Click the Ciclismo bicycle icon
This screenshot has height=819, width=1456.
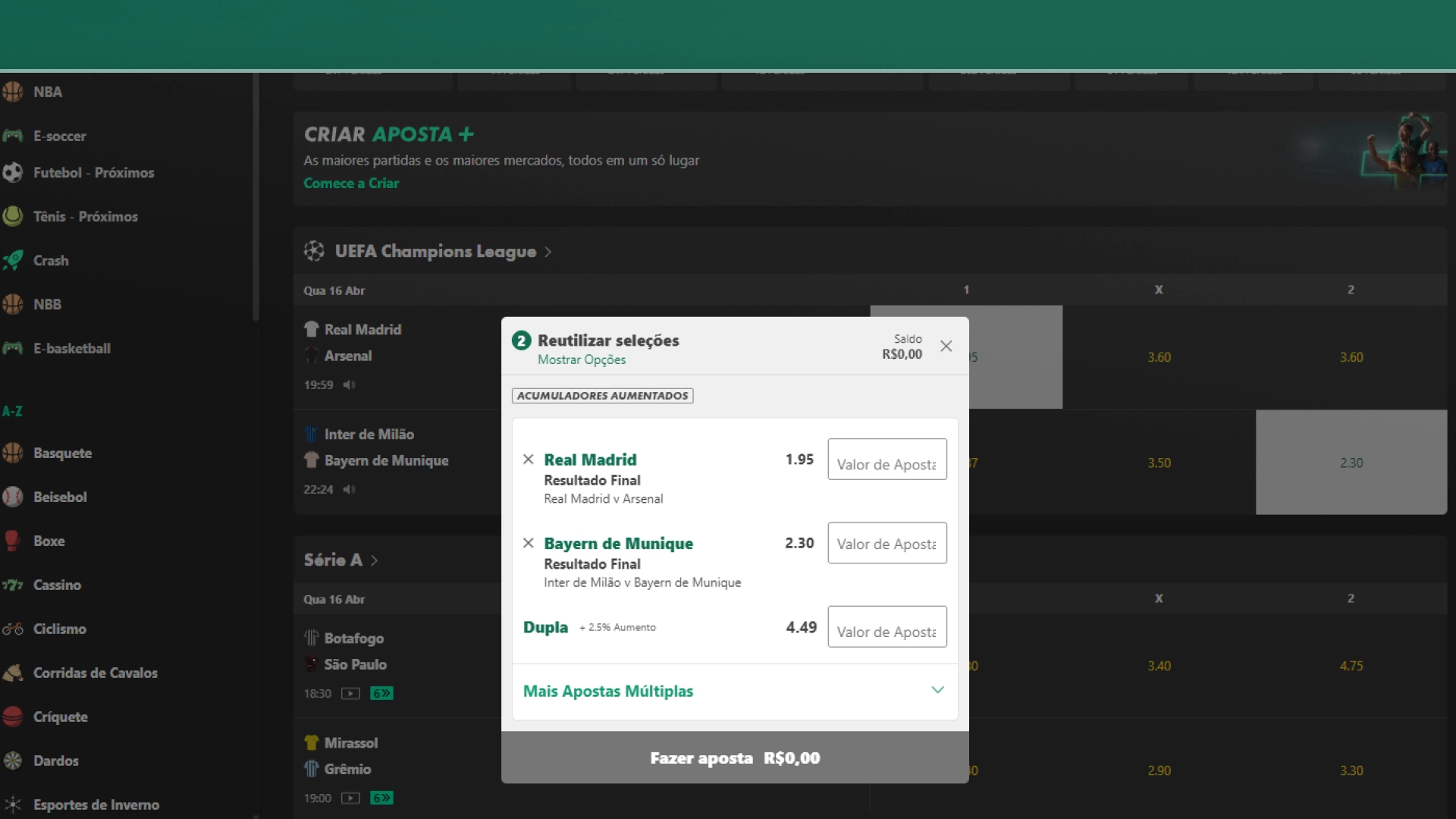coord(12,629)
